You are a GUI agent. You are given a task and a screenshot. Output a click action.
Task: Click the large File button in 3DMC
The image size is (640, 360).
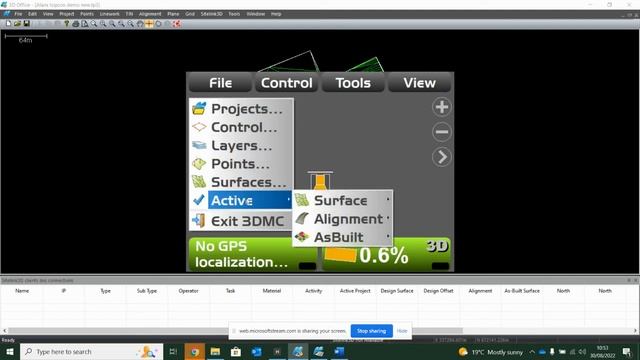[x=220, y=83]
